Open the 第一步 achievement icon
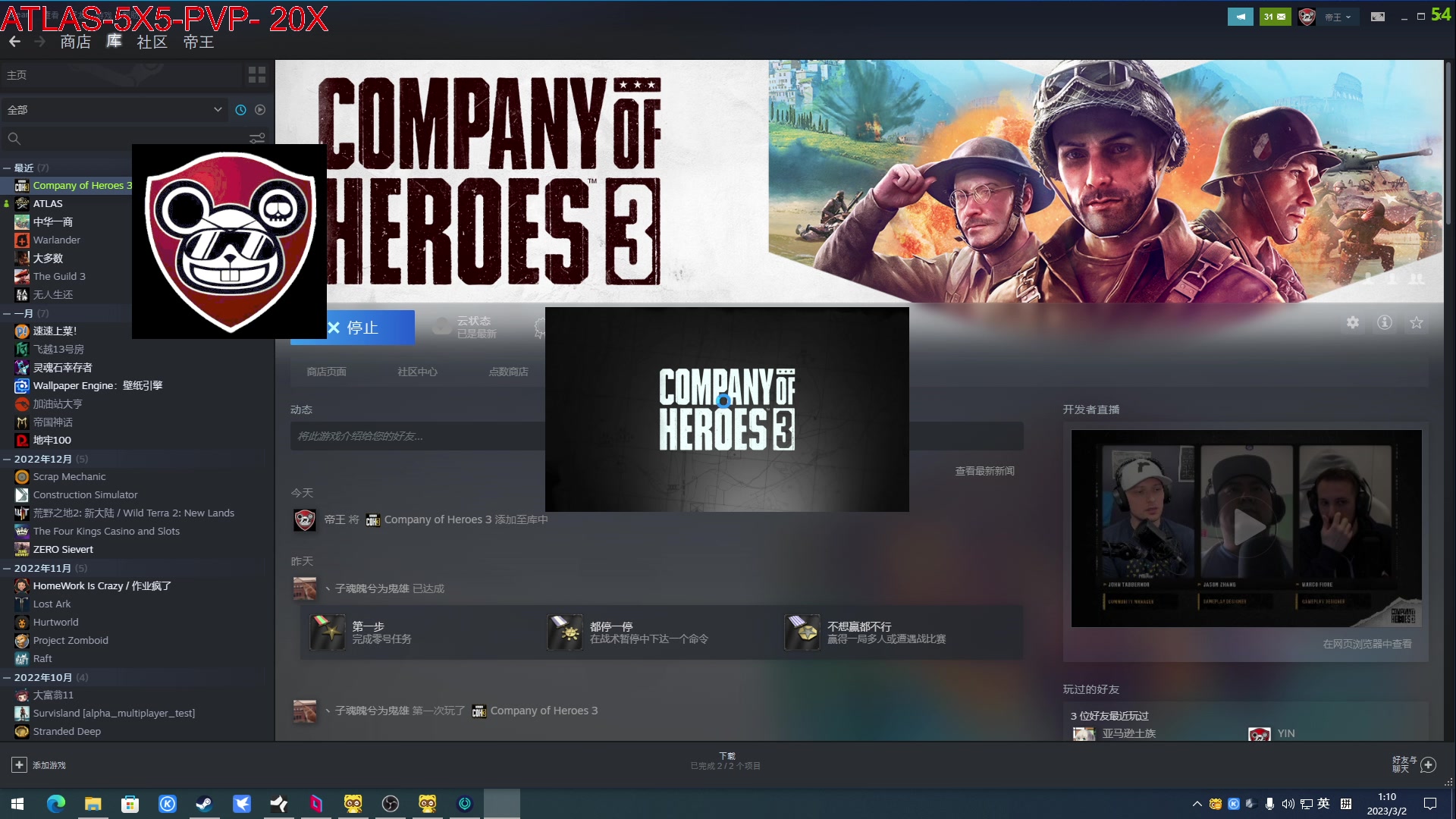This screenshot has width=1456, height=819. 328,632
